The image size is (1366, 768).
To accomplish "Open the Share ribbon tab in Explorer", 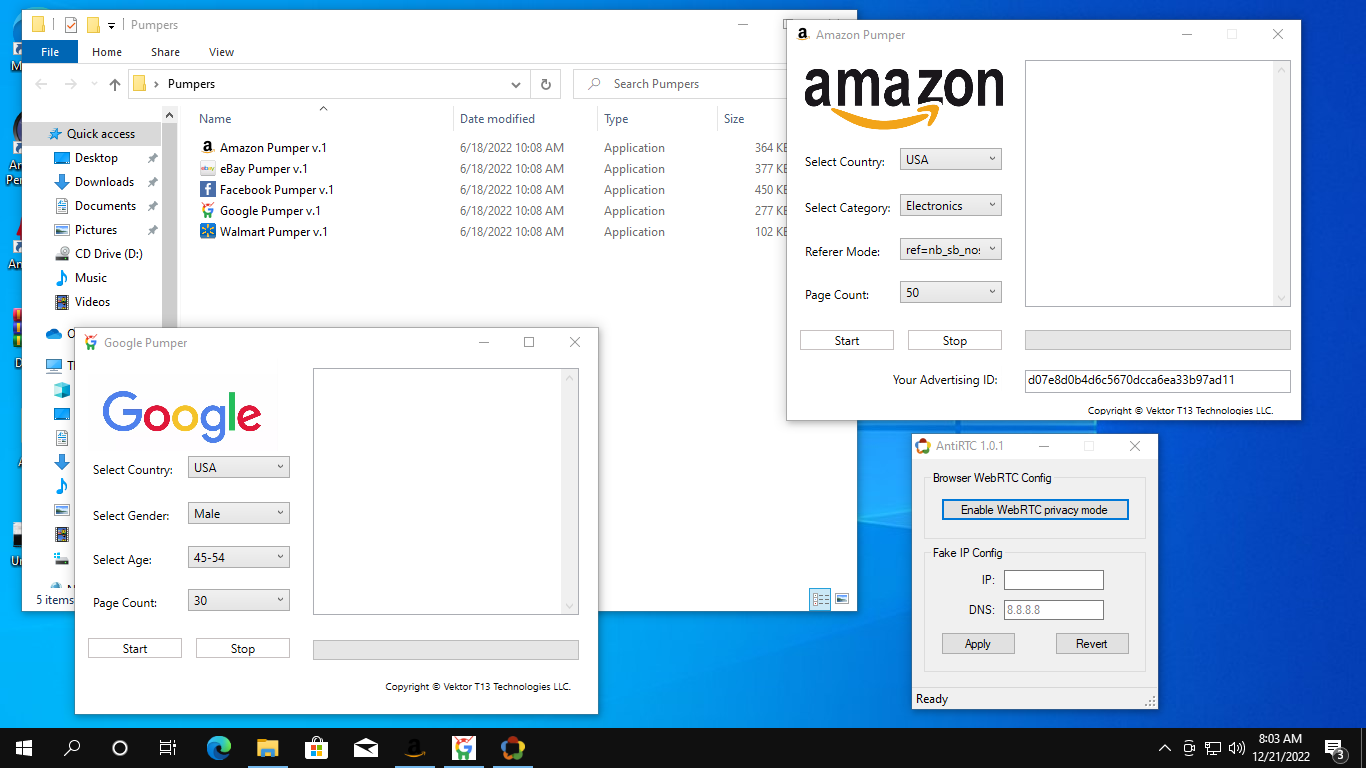I will point(166,52).
